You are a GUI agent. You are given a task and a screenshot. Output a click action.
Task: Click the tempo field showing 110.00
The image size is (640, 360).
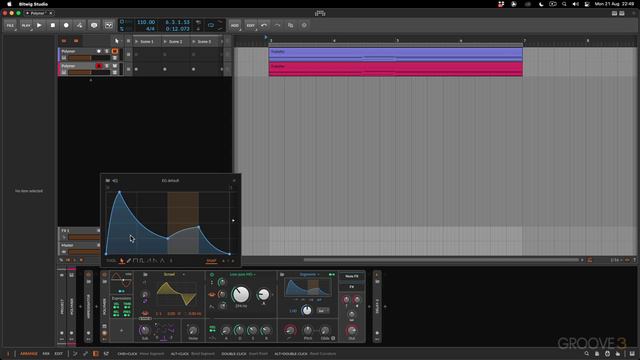click(x=146, y=22)
